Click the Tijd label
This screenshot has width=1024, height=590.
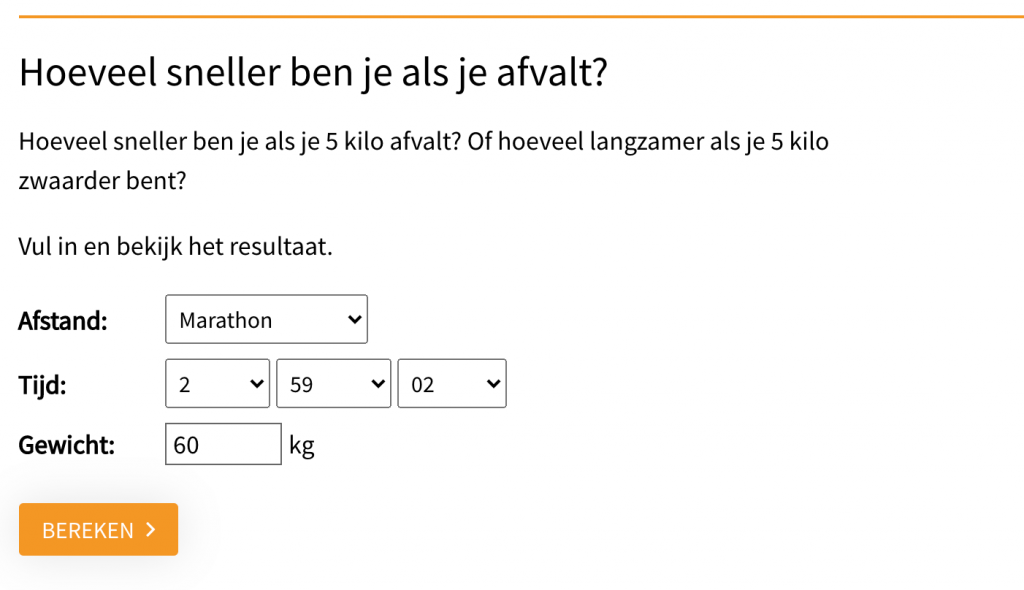pyautogui.click(x=42, y=385)
